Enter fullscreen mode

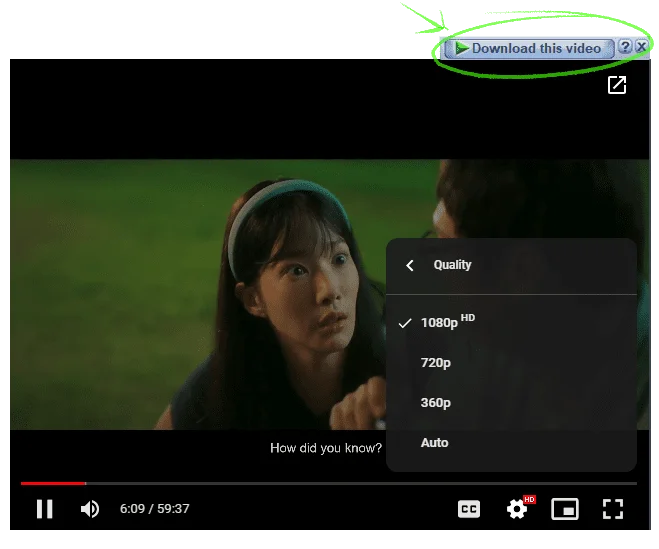[x=613, y=509]
